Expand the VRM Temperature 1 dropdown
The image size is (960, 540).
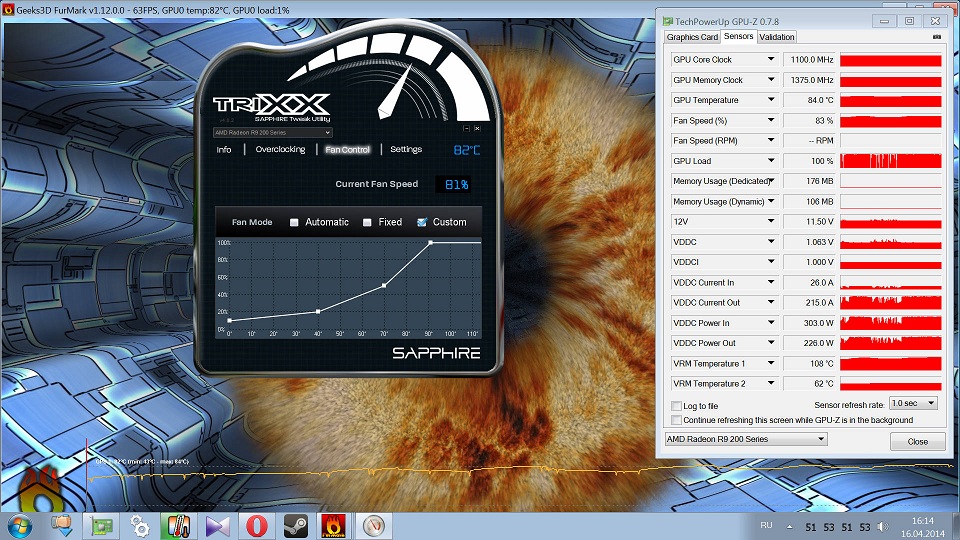(x=771, y=363)
